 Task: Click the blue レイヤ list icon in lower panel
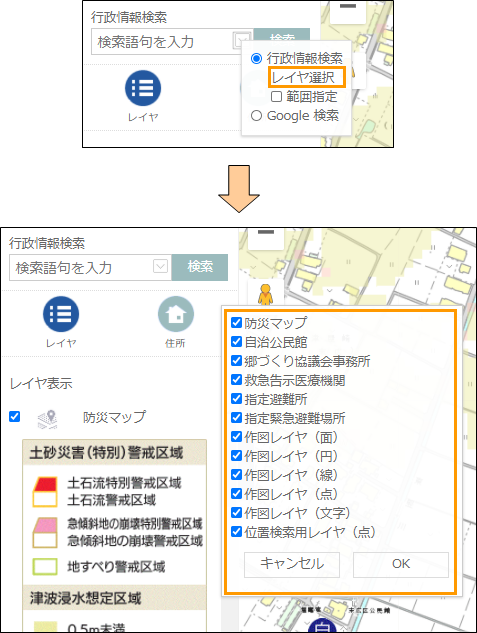[x=61, y=314]
